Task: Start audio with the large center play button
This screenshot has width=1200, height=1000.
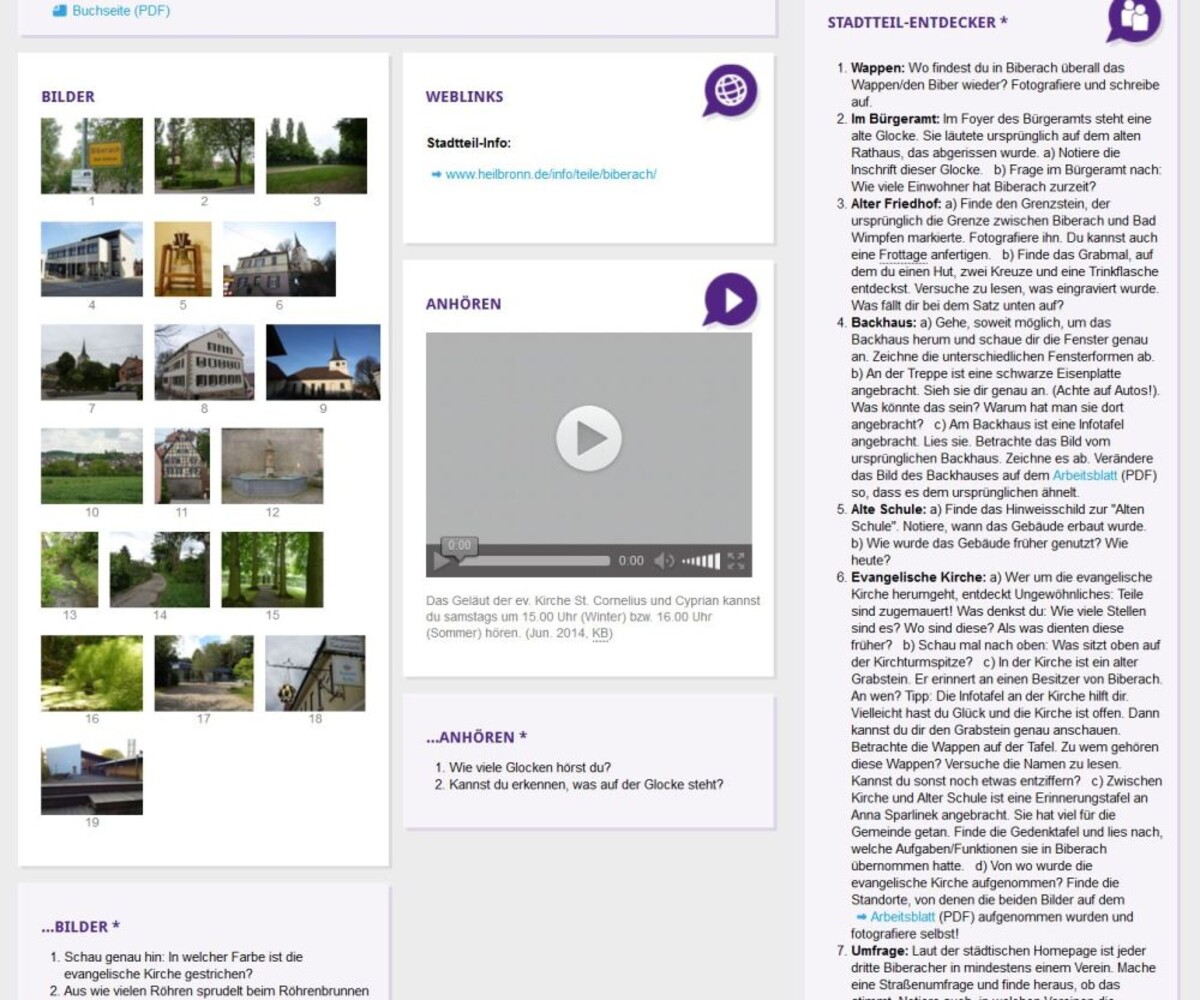Action: [589, 438]
